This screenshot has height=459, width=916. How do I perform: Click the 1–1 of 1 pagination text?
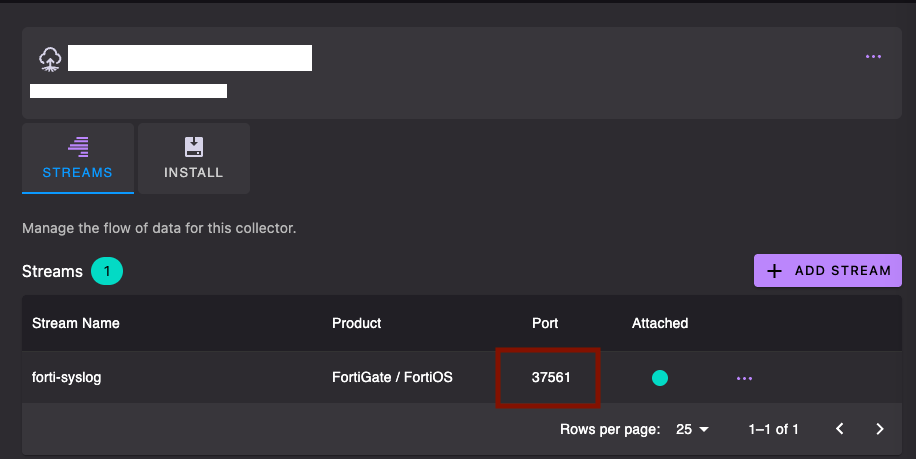[x=773, y=429]
